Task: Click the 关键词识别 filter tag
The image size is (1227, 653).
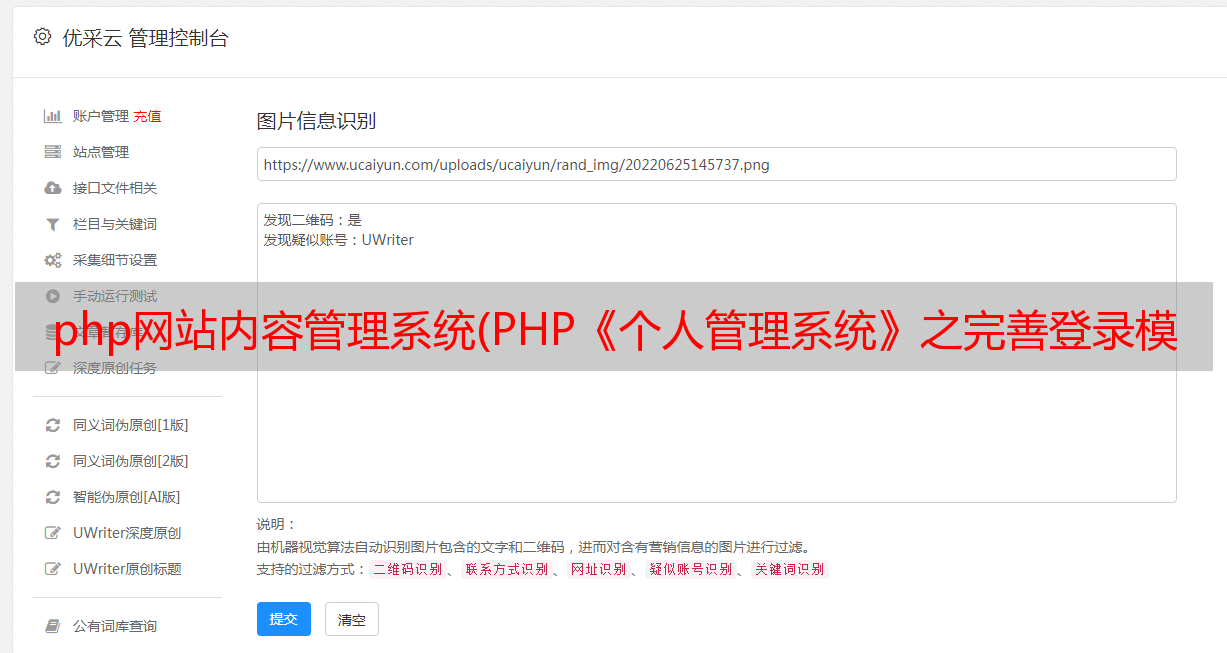Action: click(790, 569)
